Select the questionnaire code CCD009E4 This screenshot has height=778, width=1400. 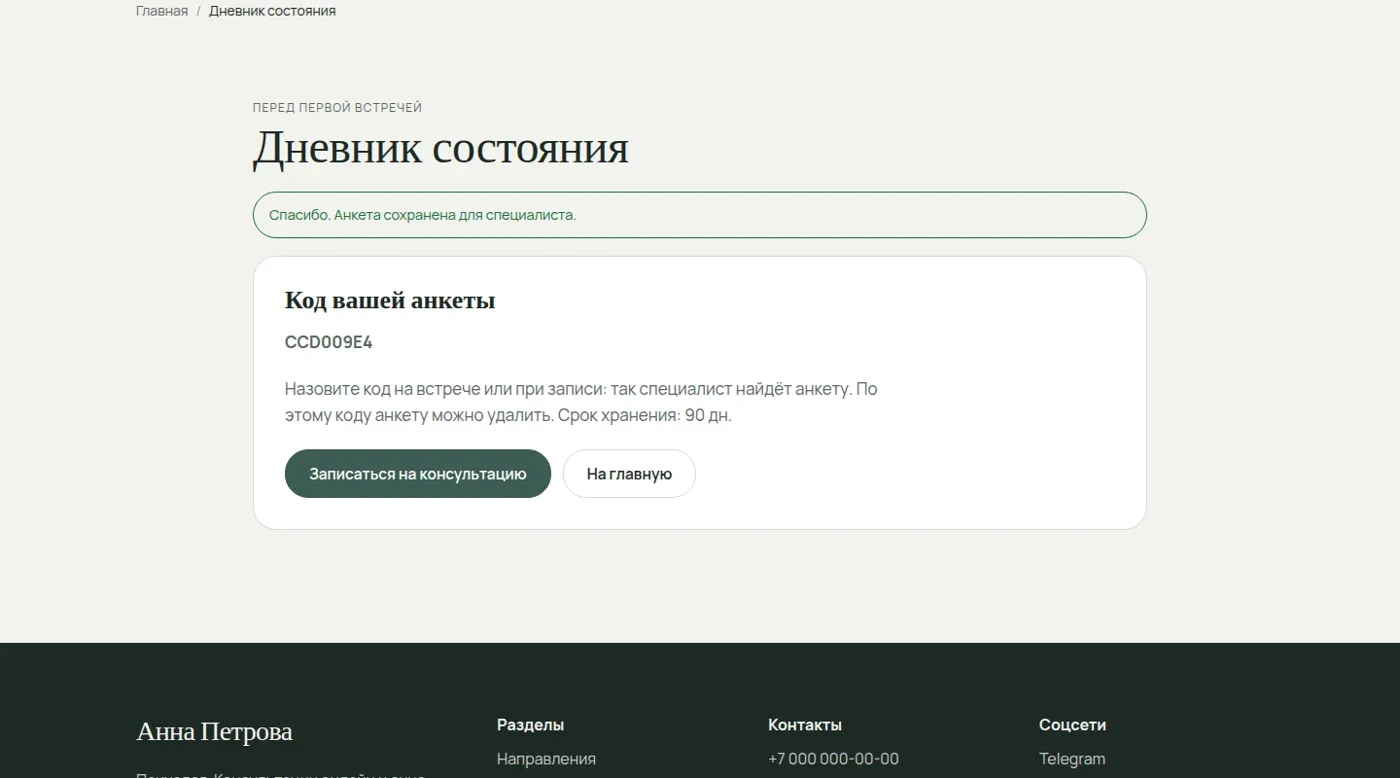(x=329, y=342)
